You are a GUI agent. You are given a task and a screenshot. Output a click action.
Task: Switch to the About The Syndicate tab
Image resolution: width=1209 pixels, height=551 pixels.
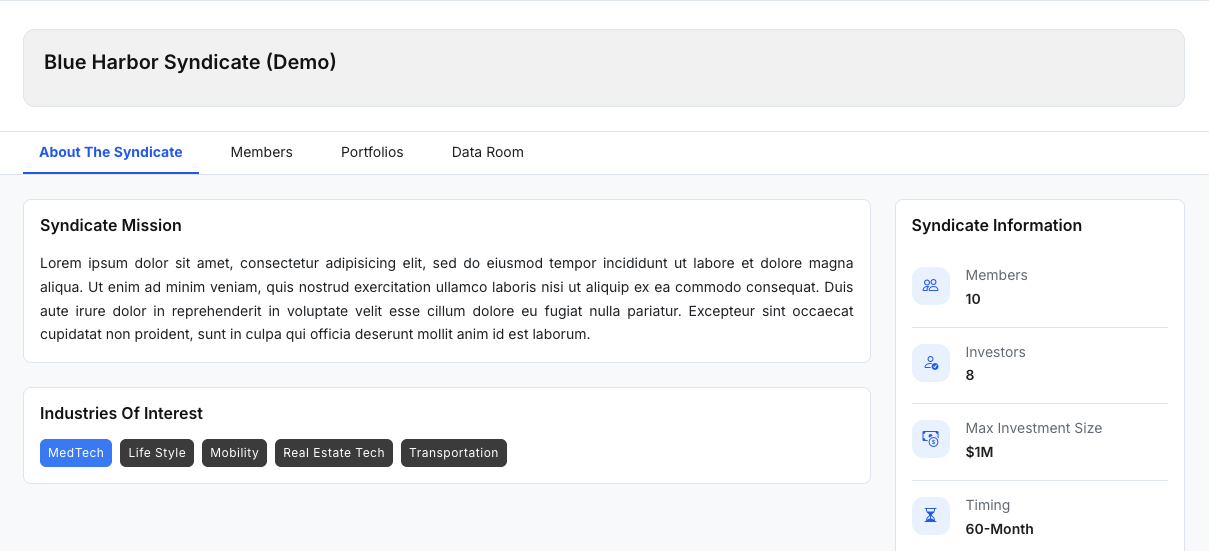[111, 153]
